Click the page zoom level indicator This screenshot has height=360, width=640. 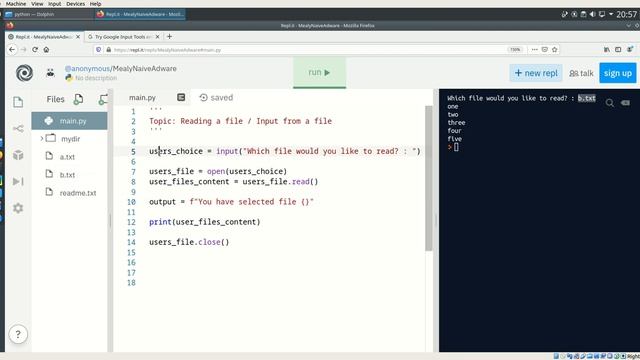[x=515, y=49]
